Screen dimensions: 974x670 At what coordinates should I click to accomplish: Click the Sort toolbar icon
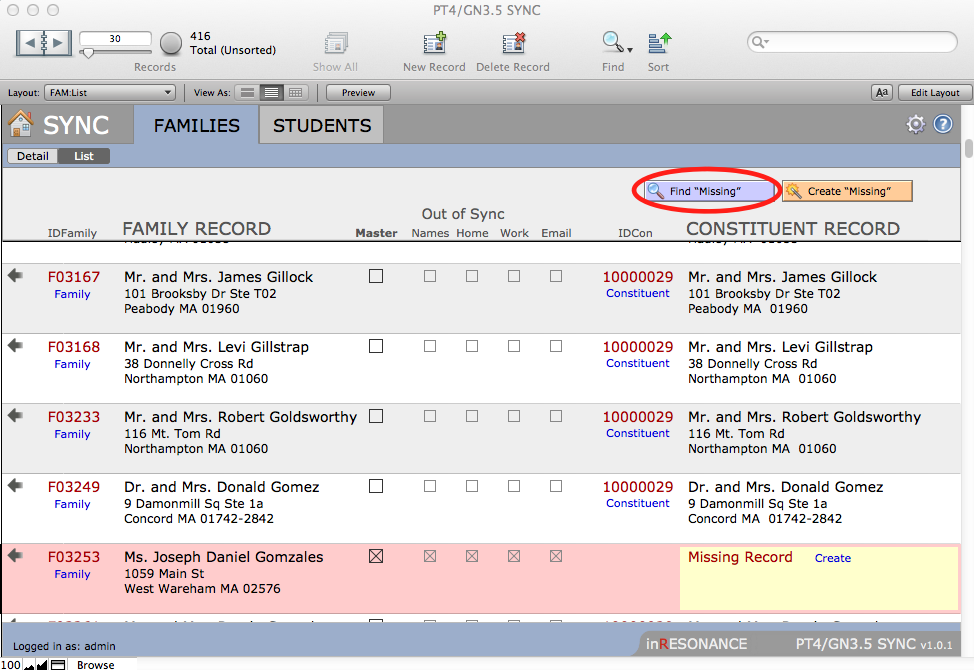(659, 44)
